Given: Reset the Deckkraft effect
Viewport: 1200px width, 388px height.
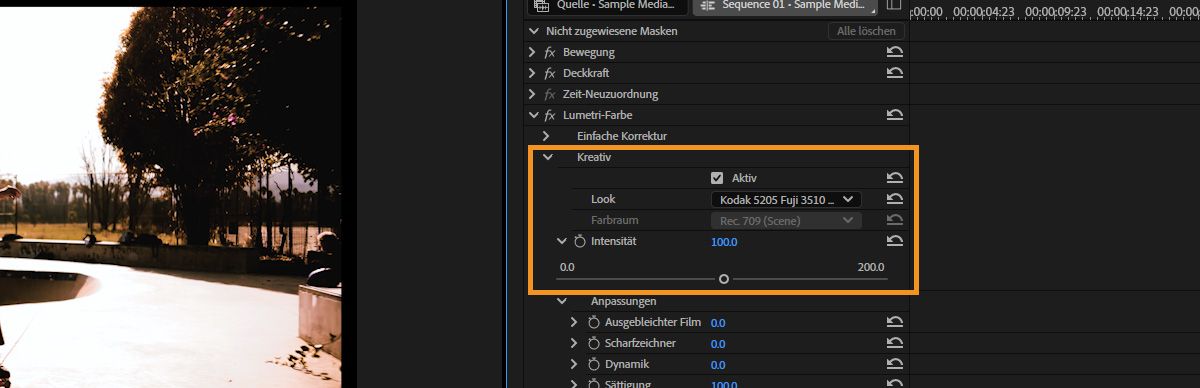Looking at the screenshot, I should pos(895,73).
